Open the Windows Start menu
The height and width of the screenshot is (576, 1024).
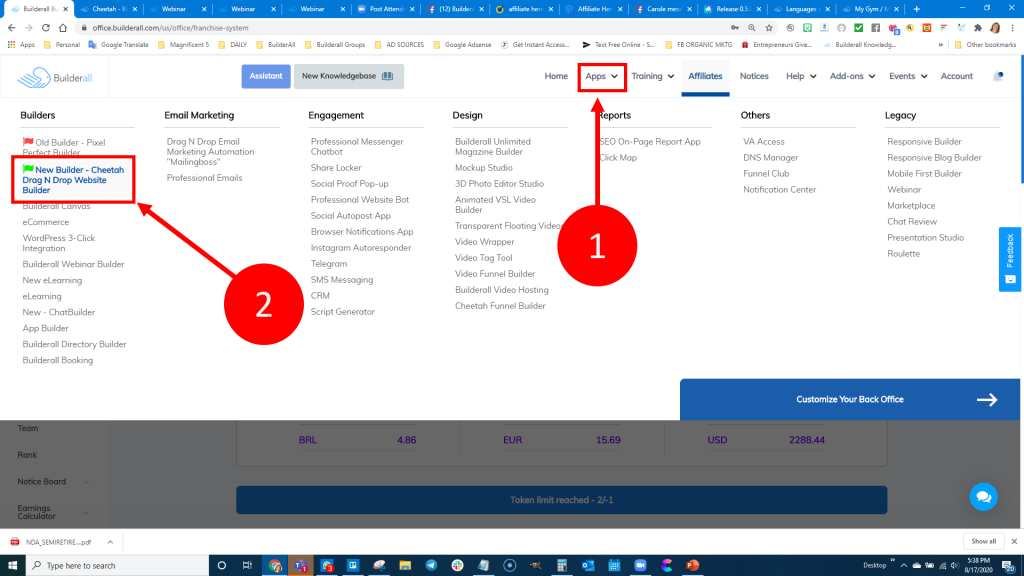pos(12,566)
